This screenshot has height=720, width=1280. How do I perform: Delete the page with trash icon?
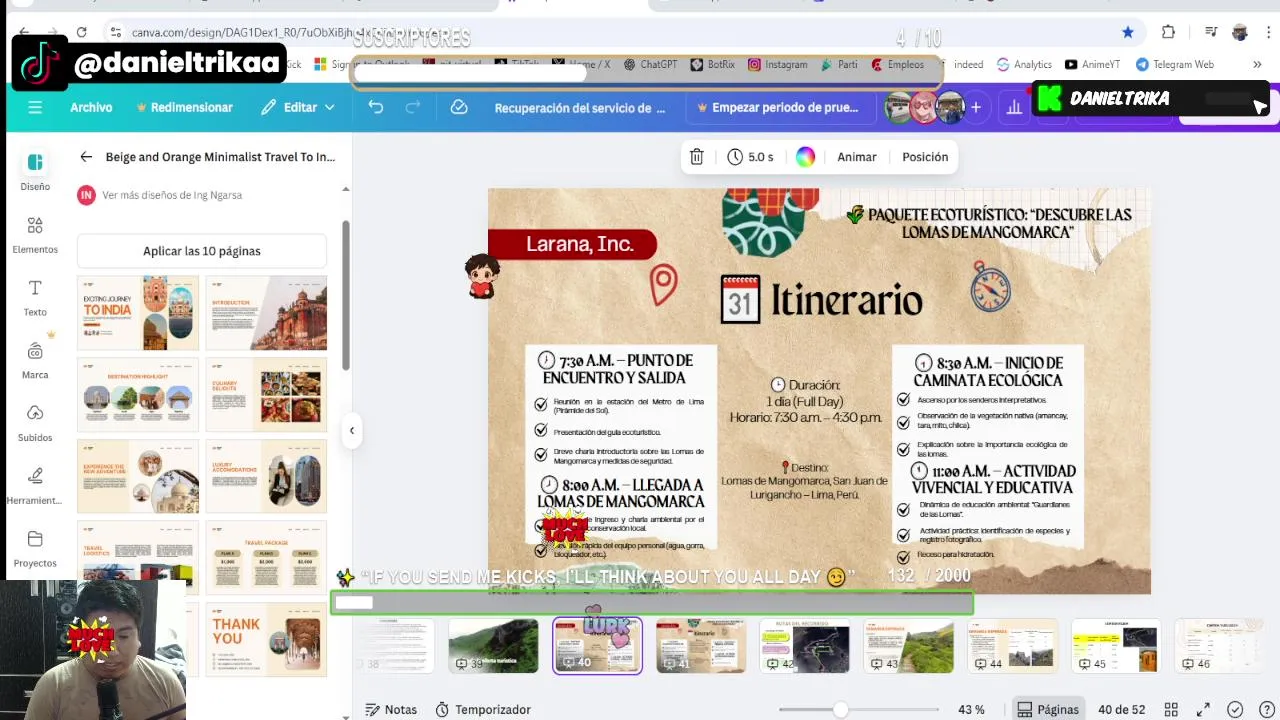[697, 157]
